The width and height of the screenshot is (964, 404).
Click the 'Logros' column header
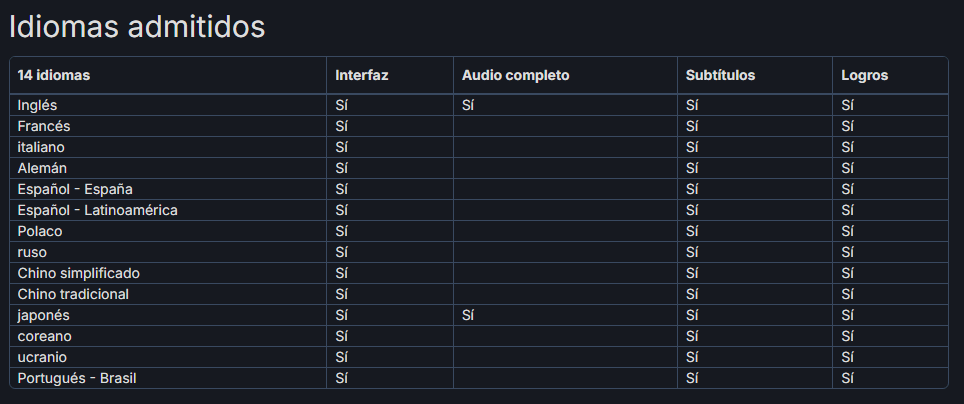864,75
